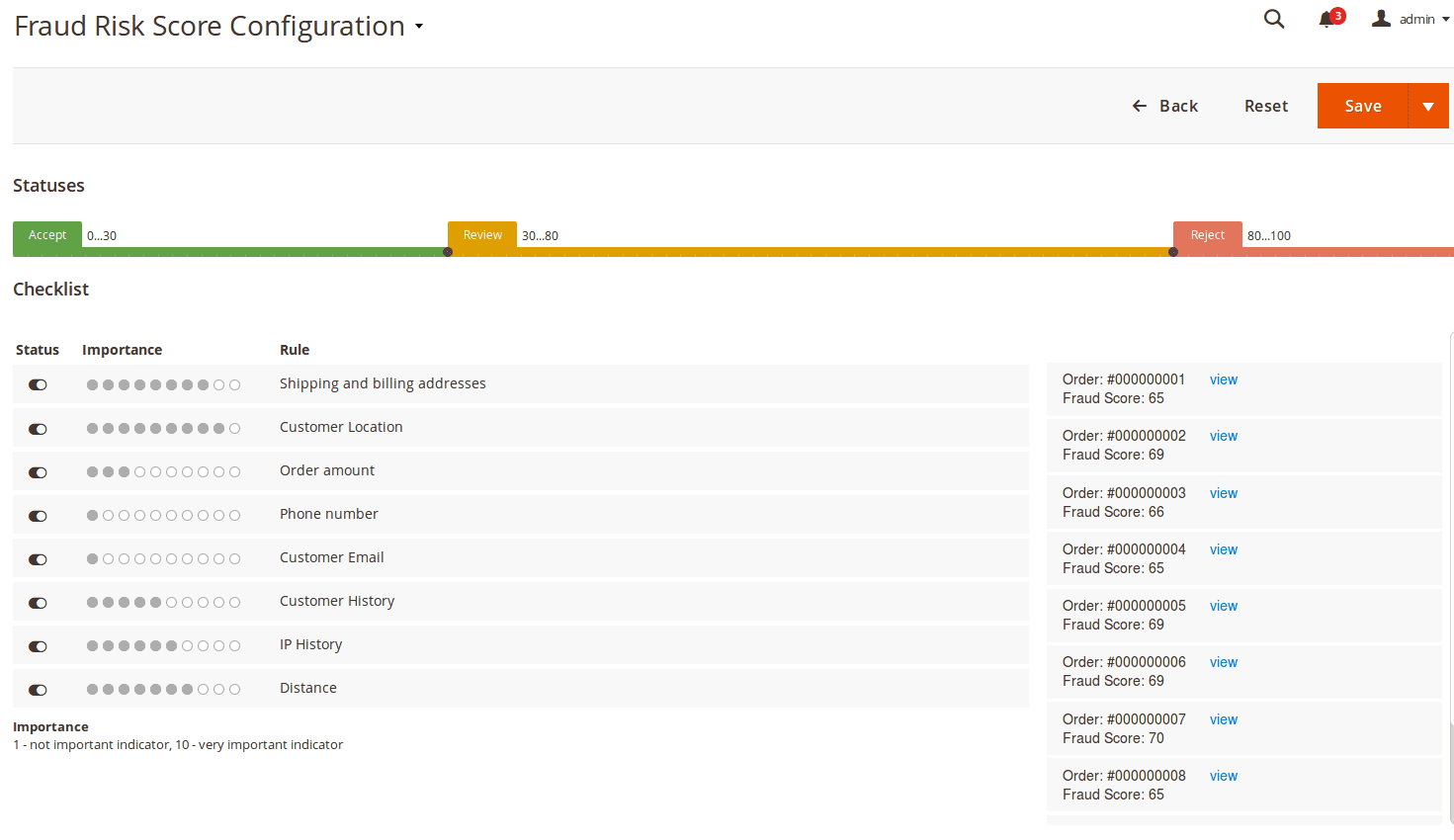Click the admin user account icon

click(1381, 19)
